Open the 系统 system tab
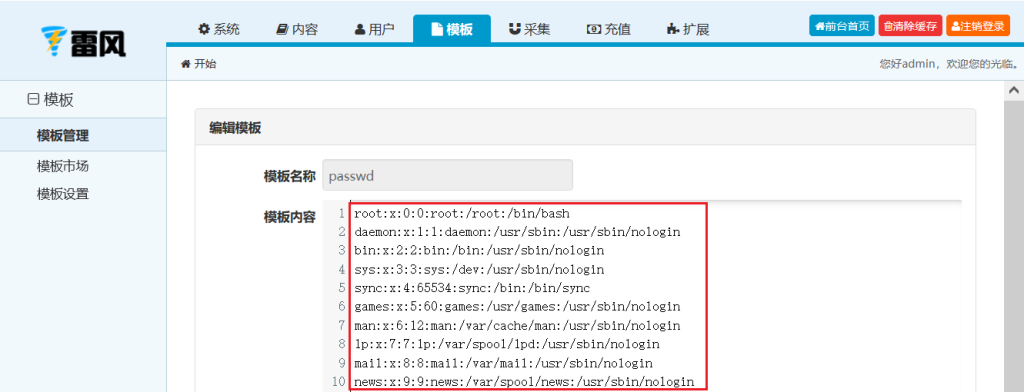The image size is (1024, 392). point(219,29)
